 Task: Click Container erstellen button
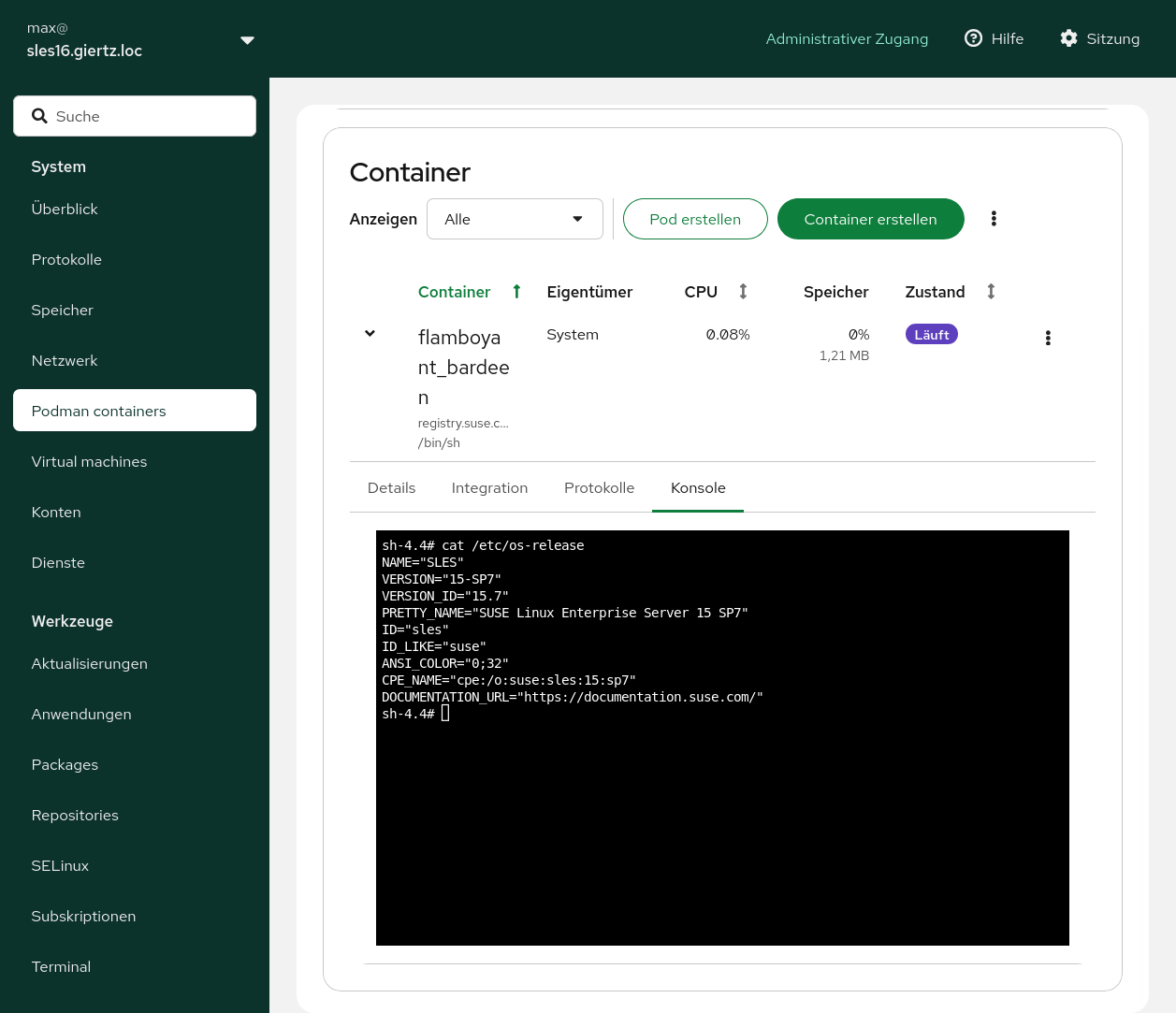click(x=870, y=219)
